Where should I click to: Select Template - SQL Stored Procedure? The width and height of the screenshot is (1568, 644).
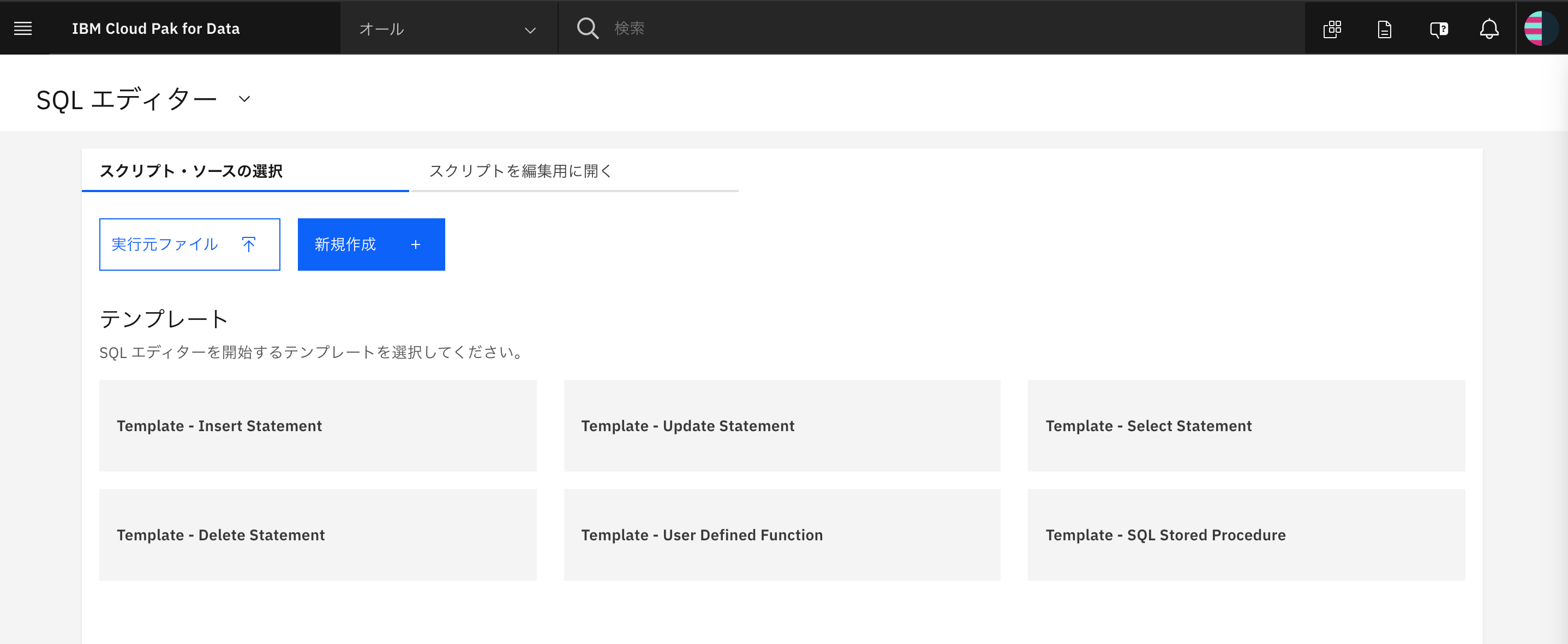1246,535
